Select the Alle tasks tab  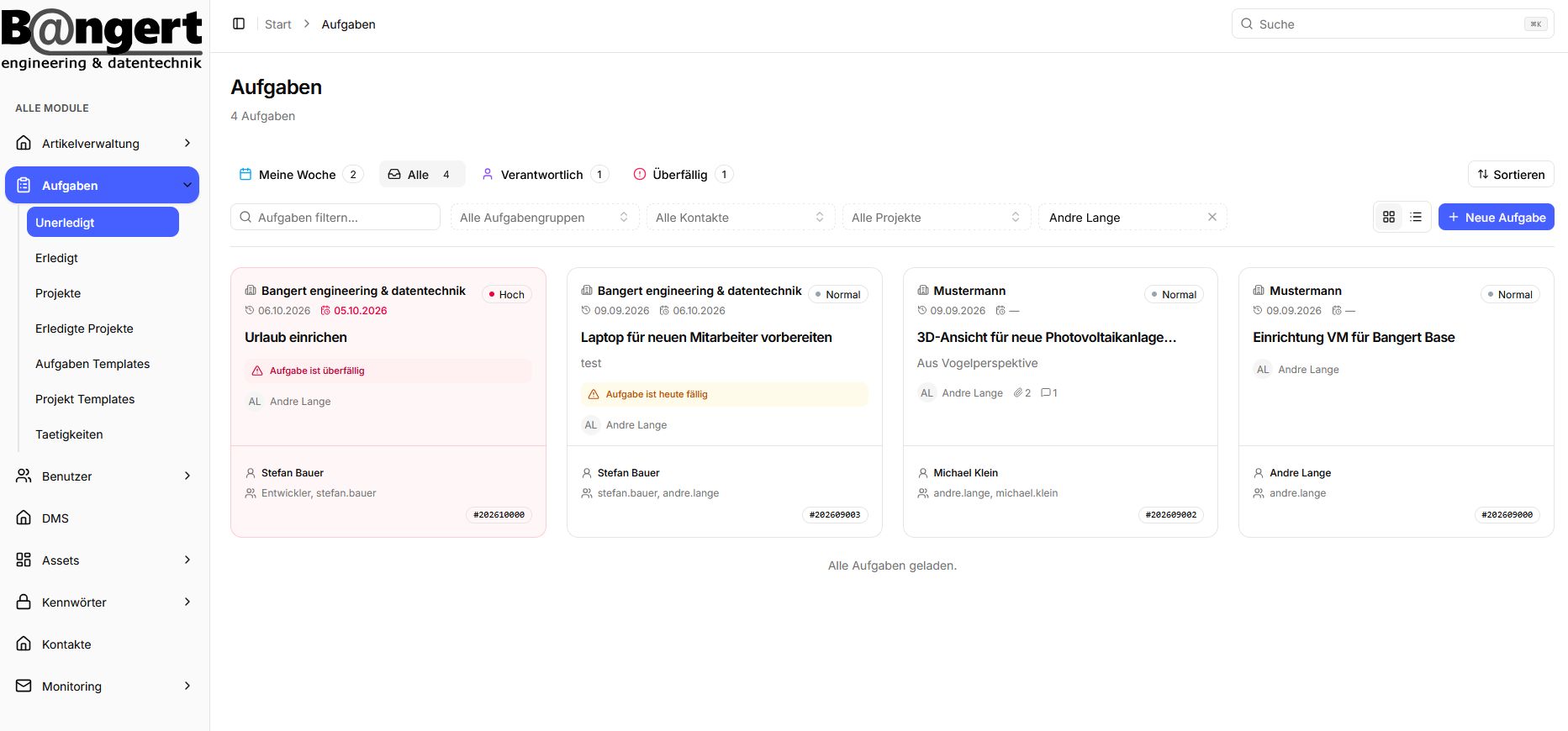422,174
